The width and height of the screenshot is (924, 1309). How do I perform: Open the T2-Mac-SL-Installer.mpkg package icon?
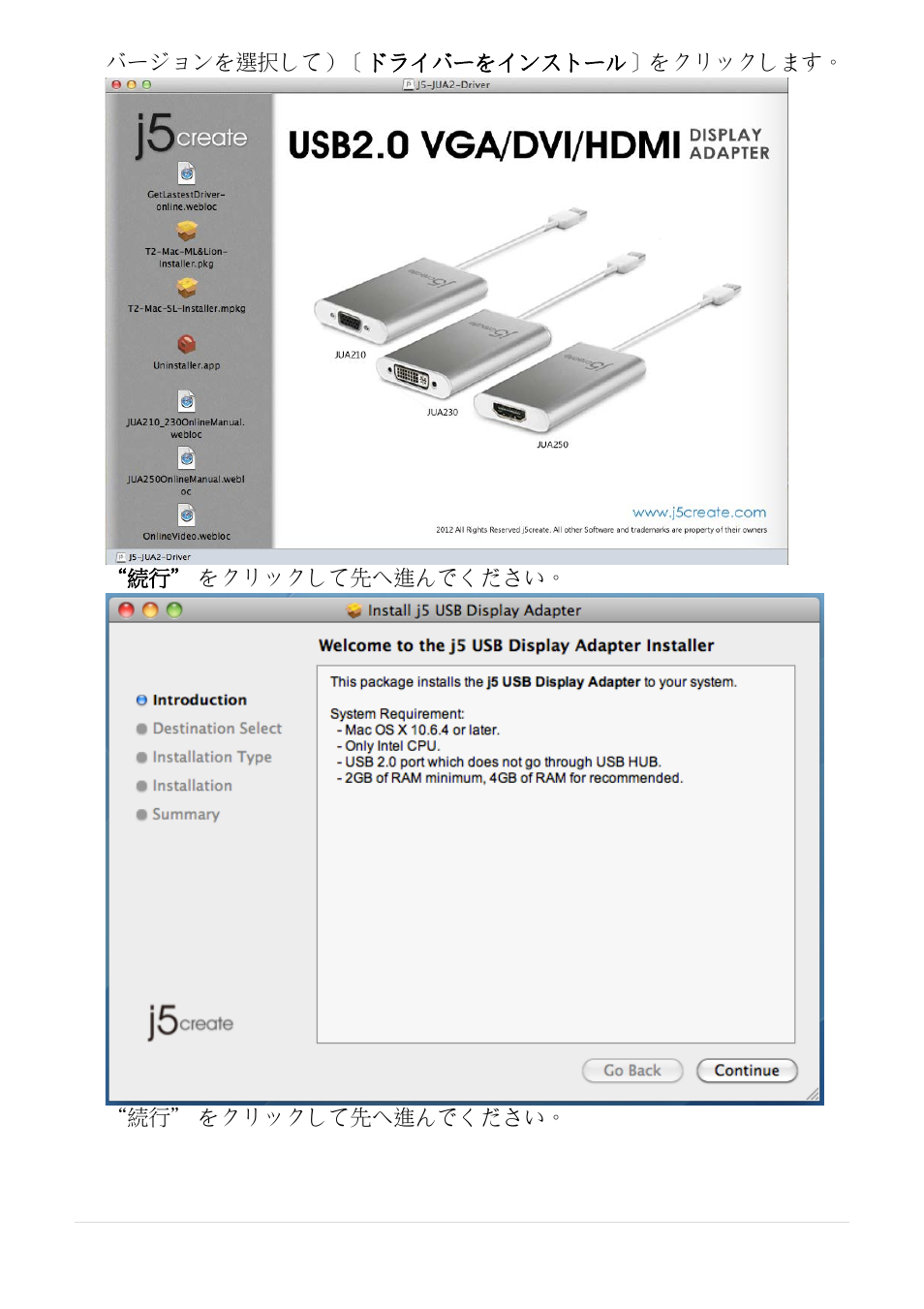[x=187, y=288]
